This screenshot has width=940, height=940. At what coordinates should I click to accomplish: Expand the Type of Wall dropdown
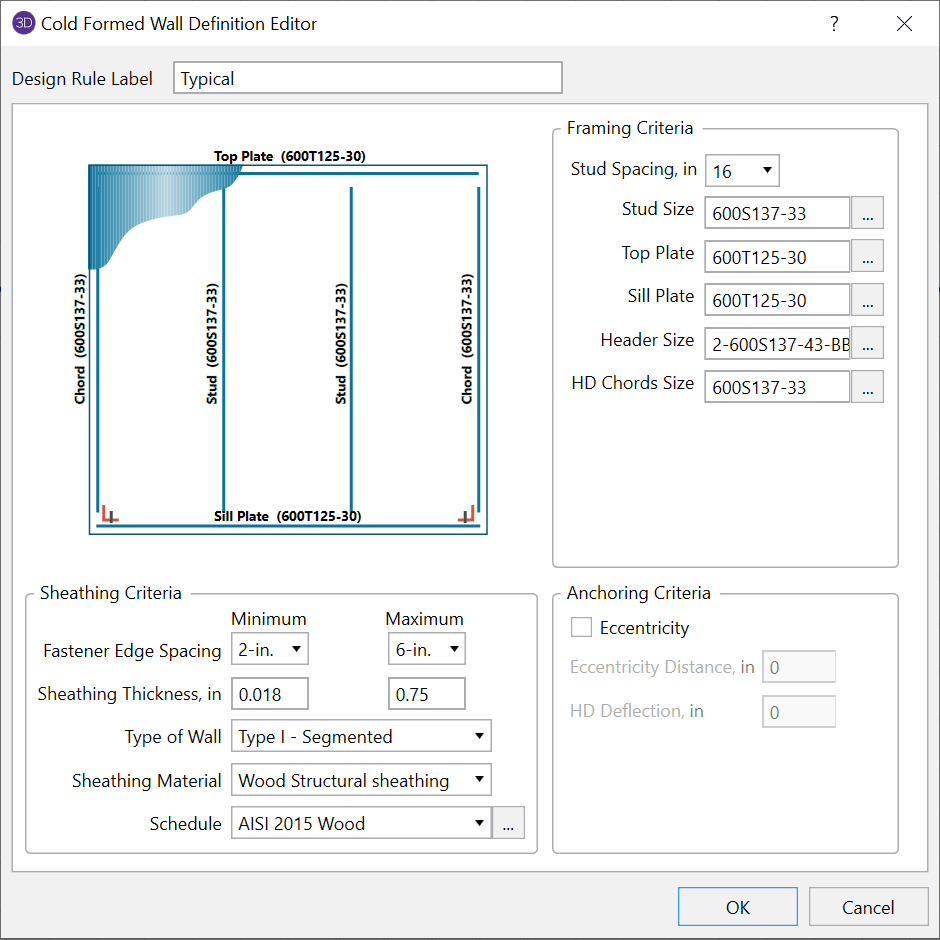361,737
